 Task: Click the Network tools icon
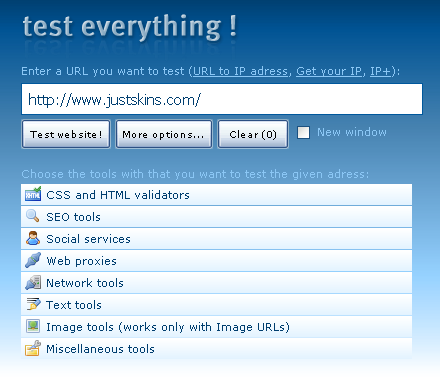[33, 282]
